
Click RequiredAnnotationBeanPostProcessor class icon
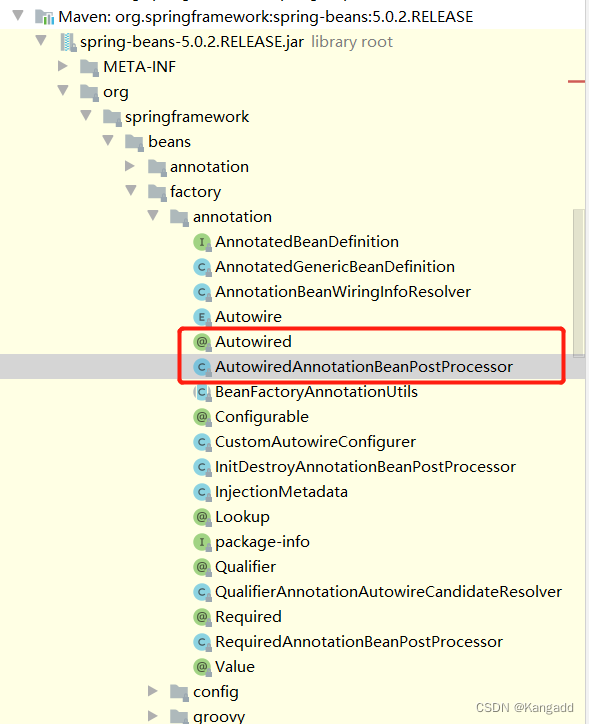tap(202, 642)
